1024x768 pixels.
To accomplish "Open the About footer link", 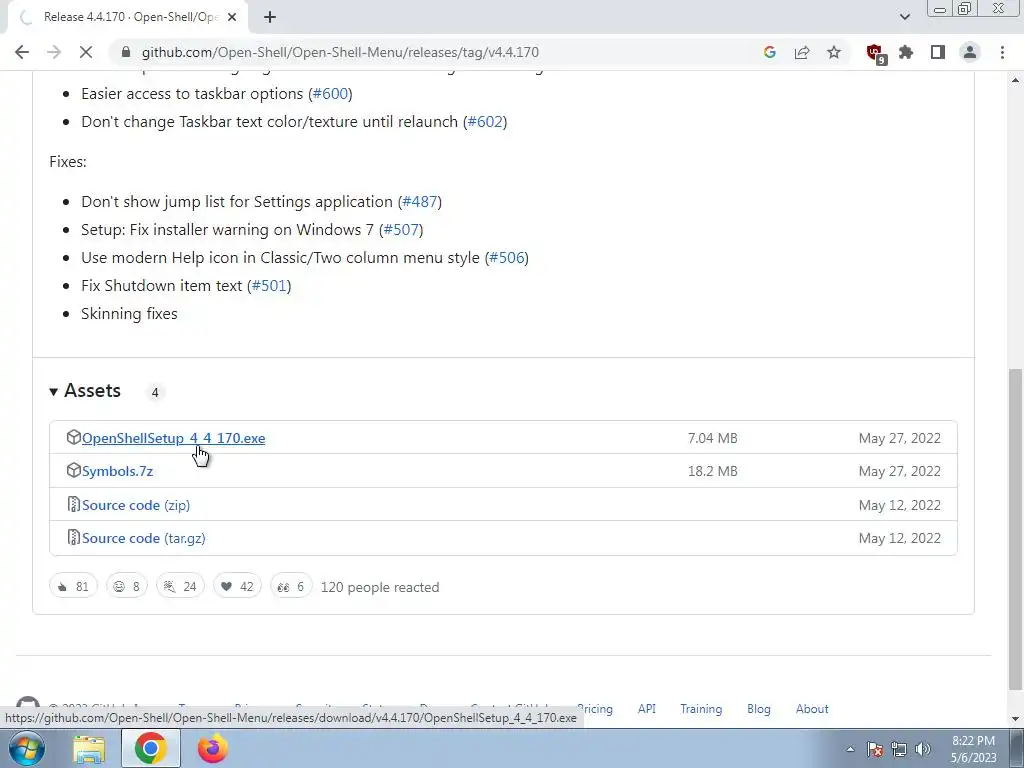I will [x=812, y=709].
